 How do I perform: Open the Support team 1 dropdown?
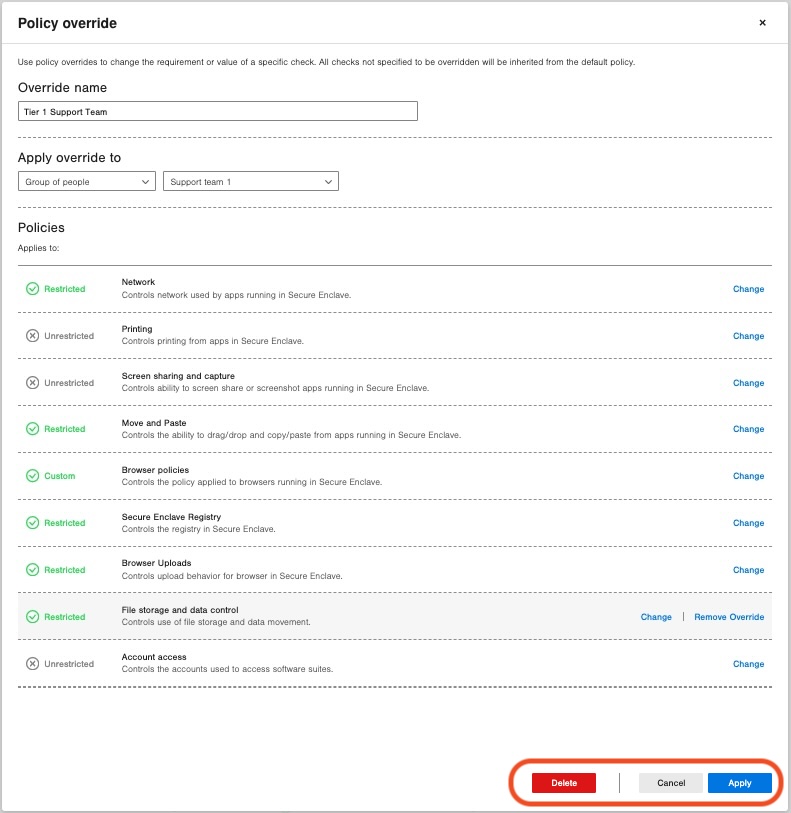tap(250, 181)
